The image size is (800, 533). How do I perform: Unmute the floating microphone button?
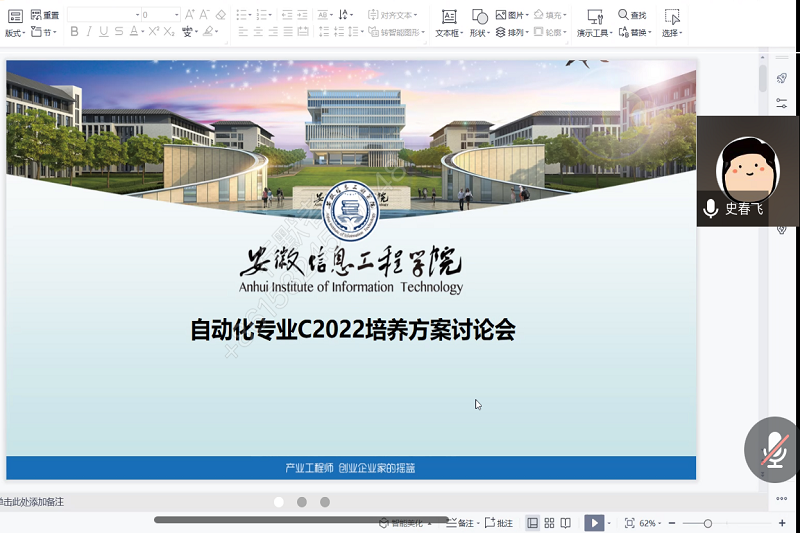[x=774, y=450]
